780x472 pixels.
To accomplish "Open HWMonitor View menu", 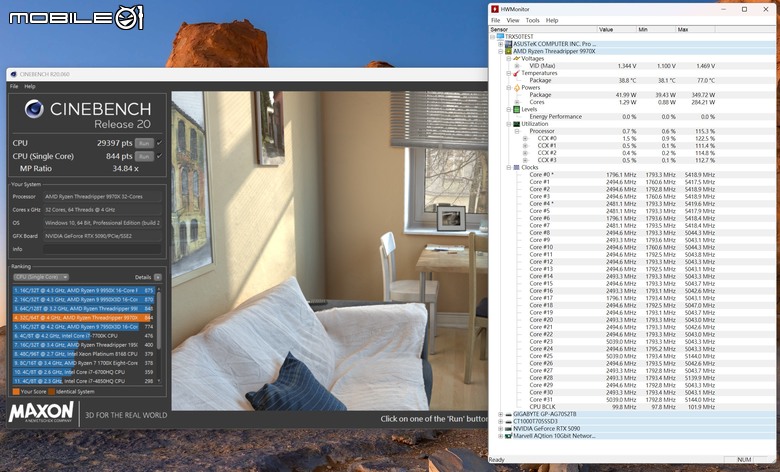I will 512,20.
